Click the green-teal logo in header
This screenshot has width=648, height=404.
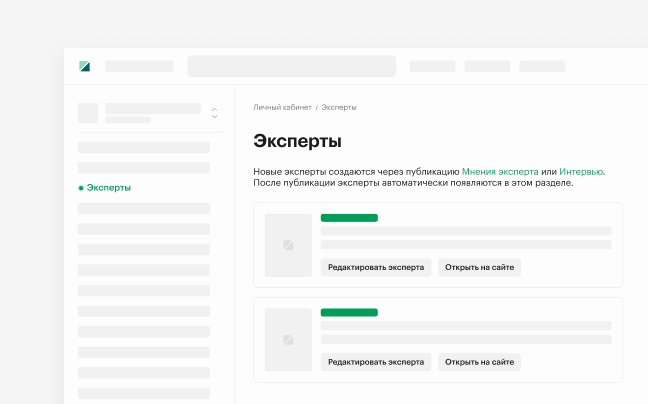coord(85,66)
